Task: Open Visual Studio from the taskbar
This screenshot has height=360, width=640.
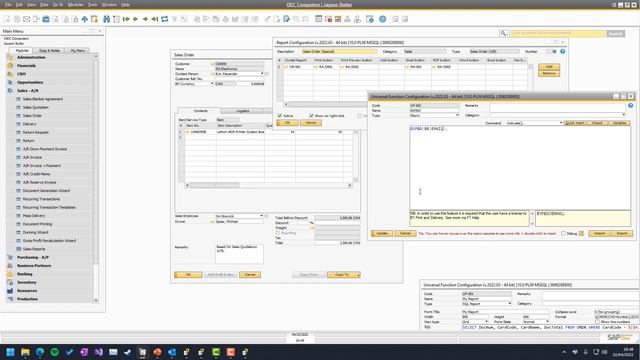Action: [x=99, y=352]
